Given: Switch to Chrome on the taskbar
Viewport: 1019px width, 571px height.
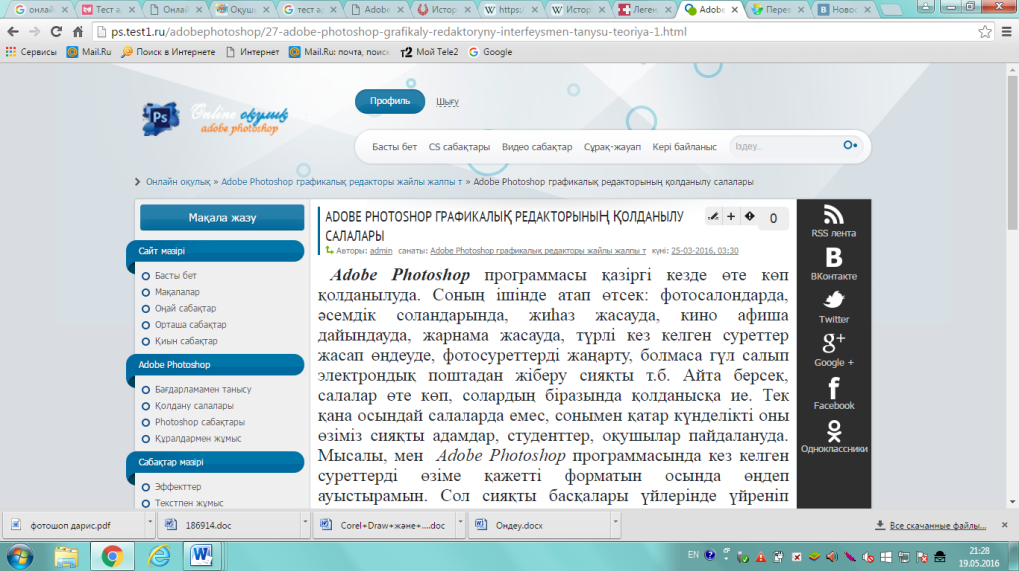Looking at the screenshot, I should pyautogui.click(x=112, y=557).
